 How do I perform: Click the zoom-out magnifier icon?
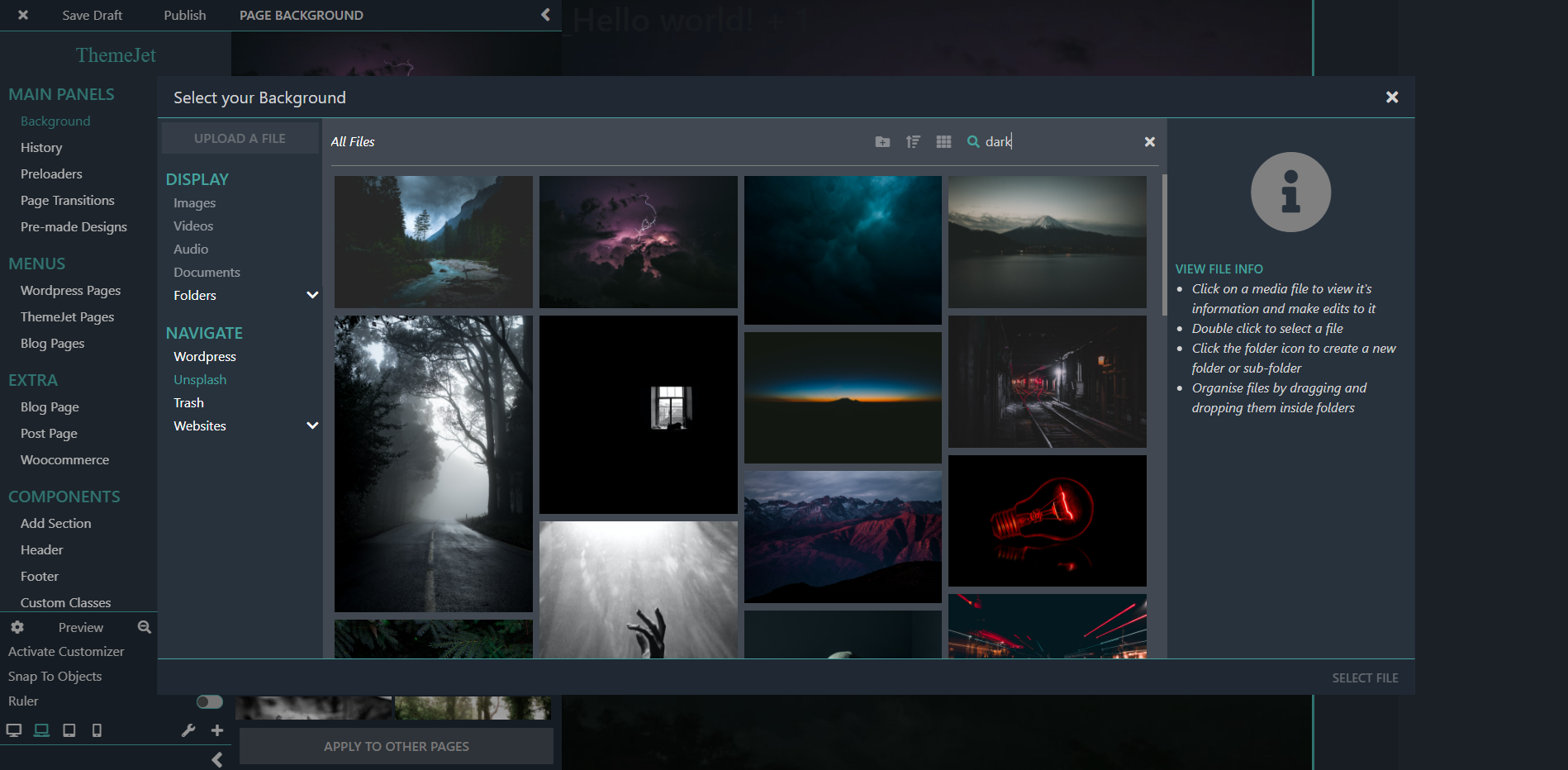(144, 626)
